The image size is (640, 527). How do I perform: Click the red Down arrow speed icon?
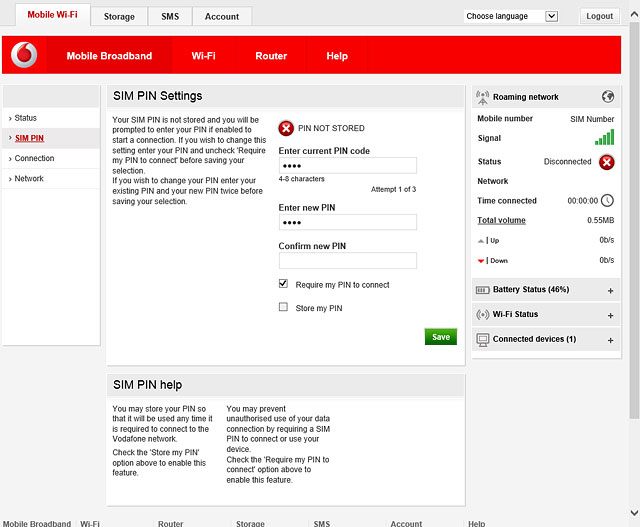pyautogui.click(x=481, y=261)
